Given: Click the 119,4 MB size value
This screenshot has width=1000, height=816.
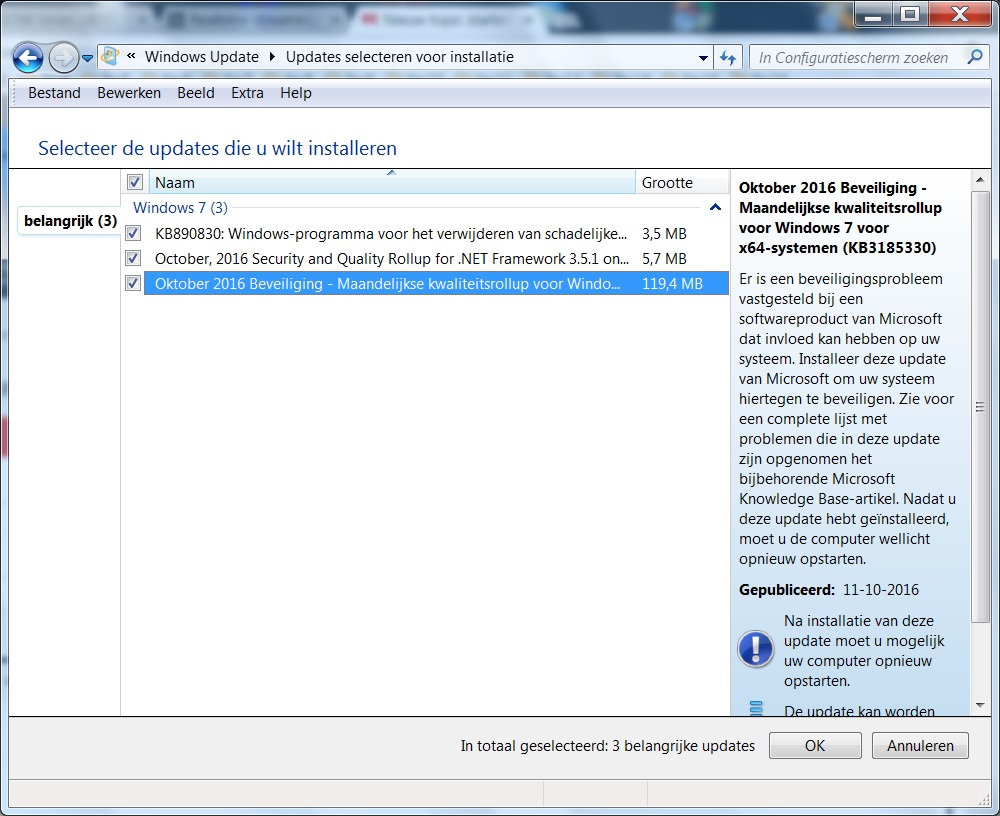Looking at the screenshot, I should (x=672, y=284).
